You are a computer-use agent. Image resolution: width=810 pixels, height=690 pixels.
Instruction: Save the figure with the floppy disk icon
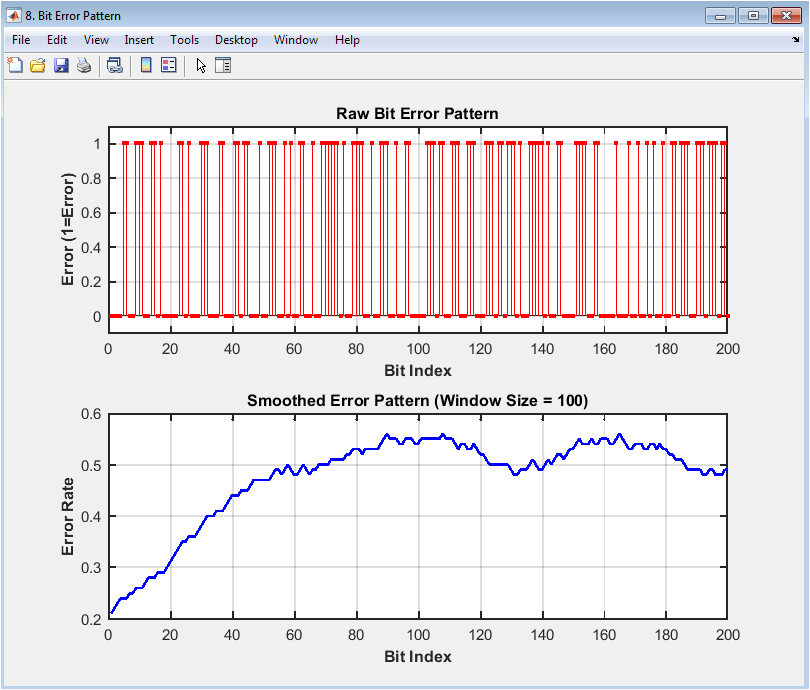tap(61, 66)
